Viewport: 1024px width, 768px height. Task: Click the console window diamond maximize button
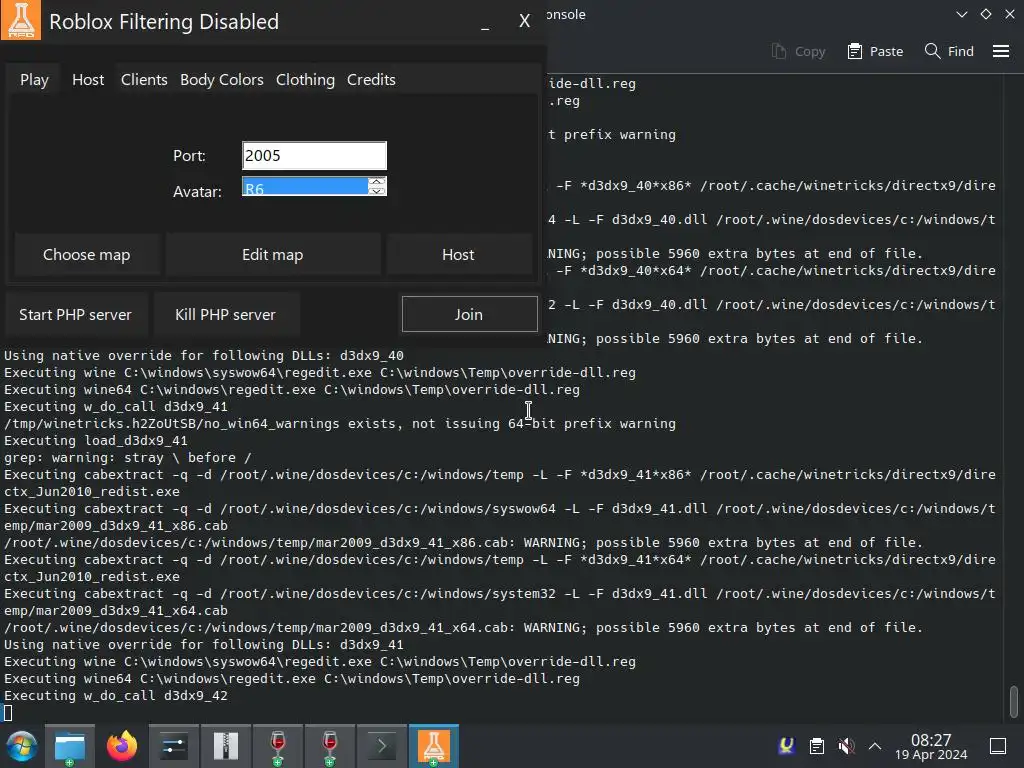tap(986, 14)
